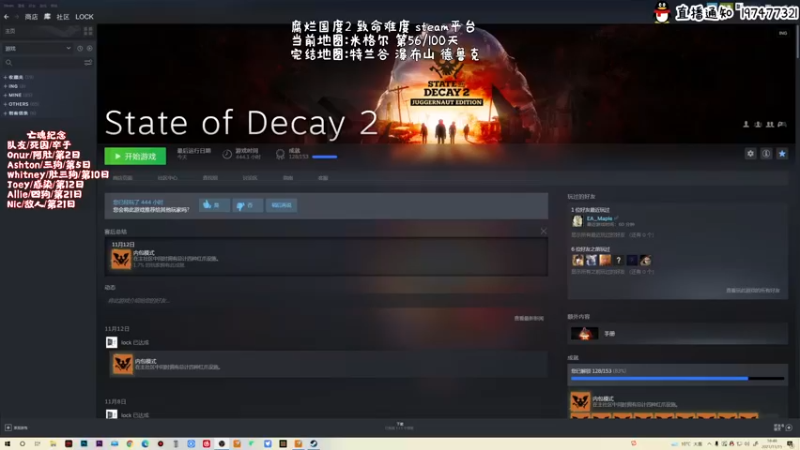Open the orange achievement icon in achievements panel
This screenshot has width=800, height=450.
pyautogui.click(x=580, y=402)
